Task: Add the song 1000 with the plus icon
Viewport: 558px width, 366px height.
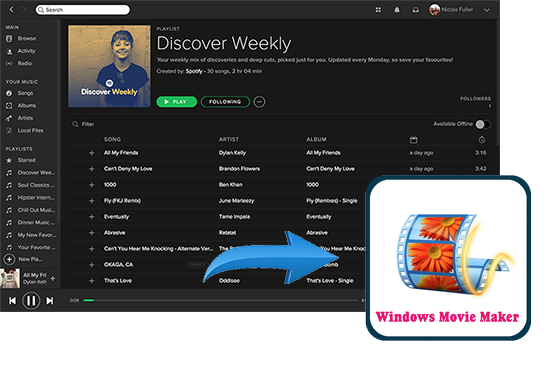Action: [x=91, y=185]
